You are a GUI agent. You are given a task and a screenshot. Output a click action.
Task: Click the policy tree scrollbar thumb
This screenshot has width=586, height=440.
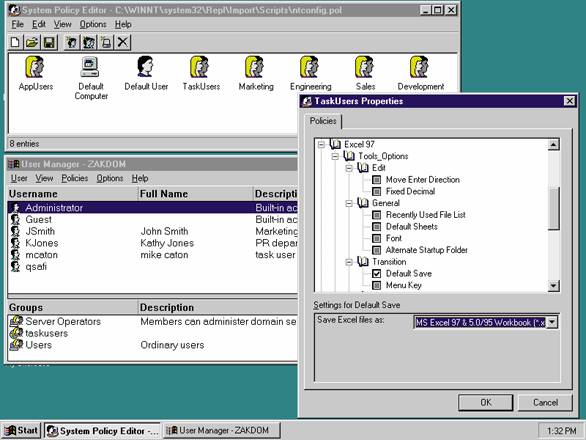point(553,208)
